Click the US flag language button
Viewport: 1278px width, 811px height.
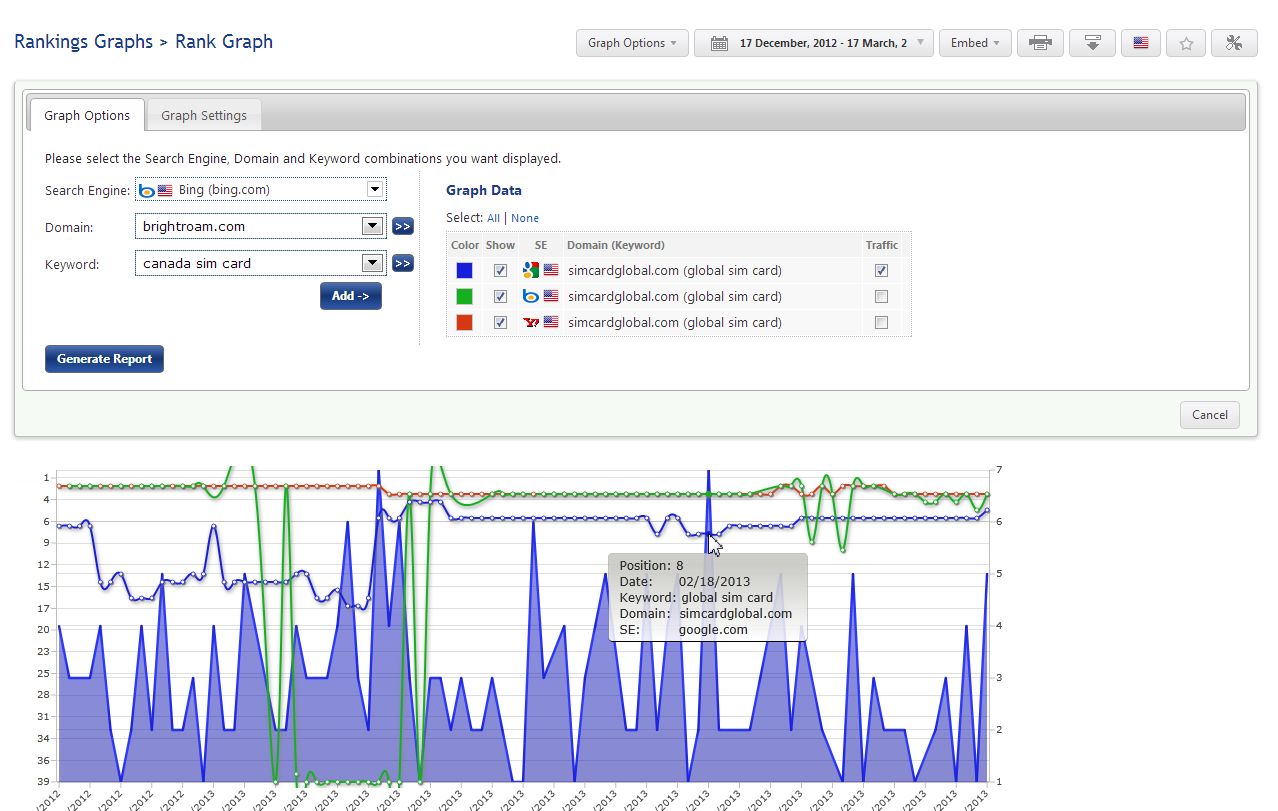pyautogui.click(x=1140, y=43)
